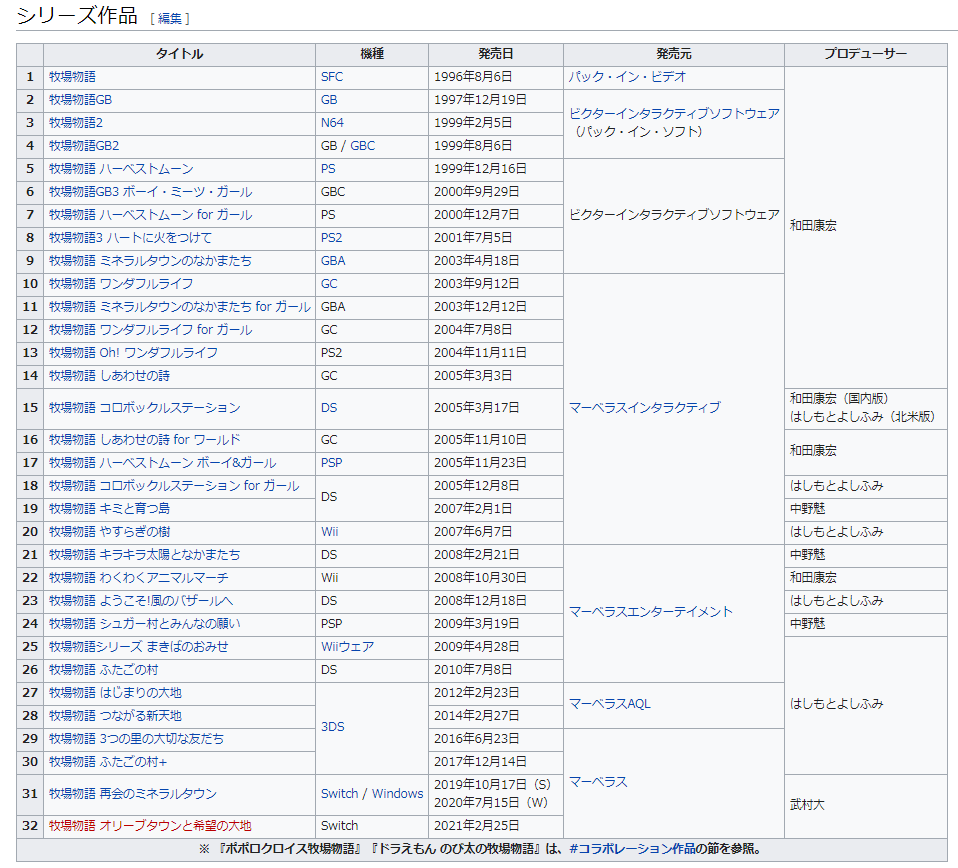
Task: Open 牧場物語 ワンダフルライフ link in row 10
Action: (x=121, y=284)
